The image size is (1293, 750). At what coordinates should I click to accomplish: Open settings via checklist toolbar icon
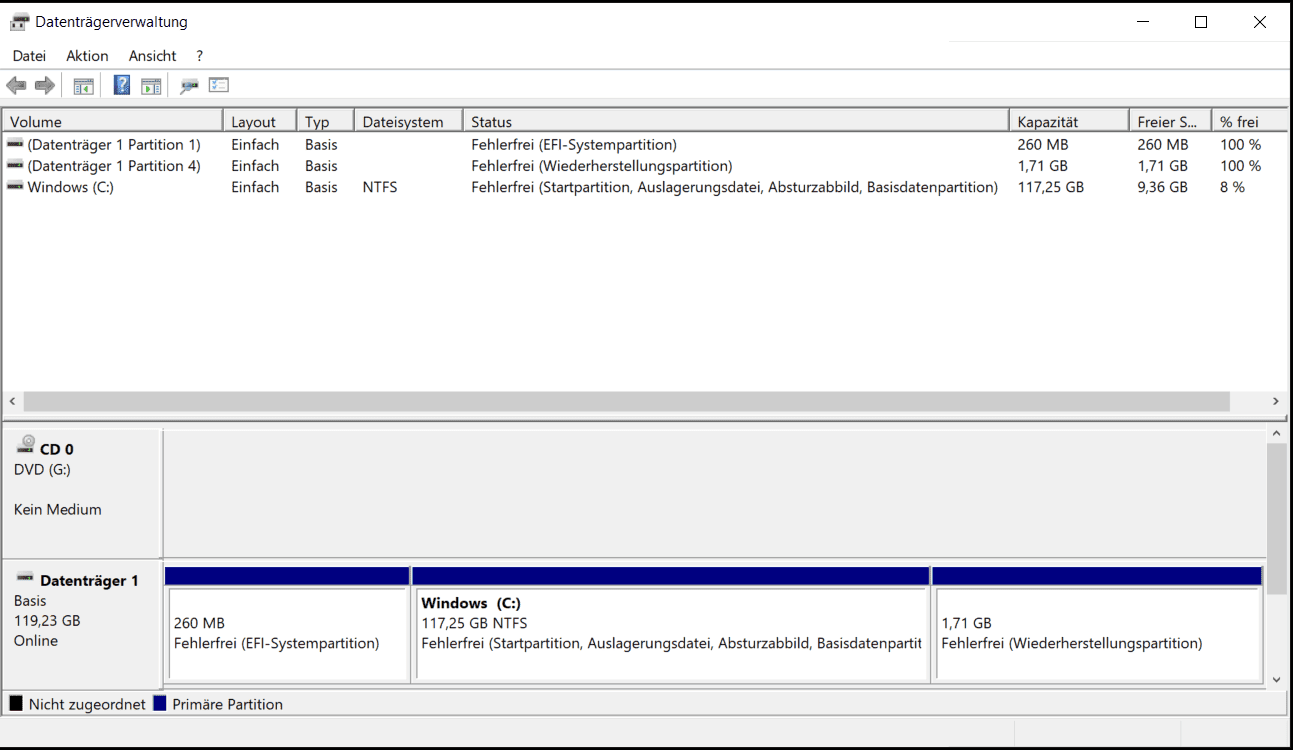(x=219, y=86)
